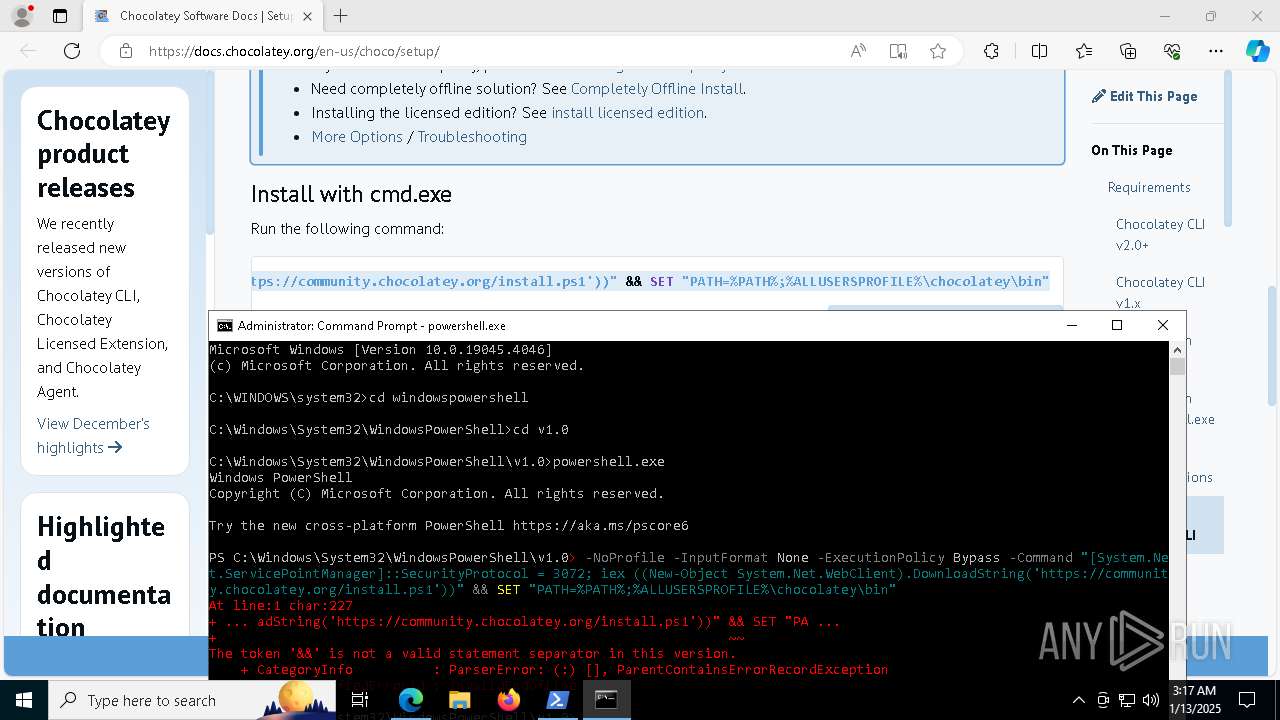The height and width of the screenshot is (720, 1280).
Task: View site information lock icon
Action: pyautogui.click(x=126, y=51)
